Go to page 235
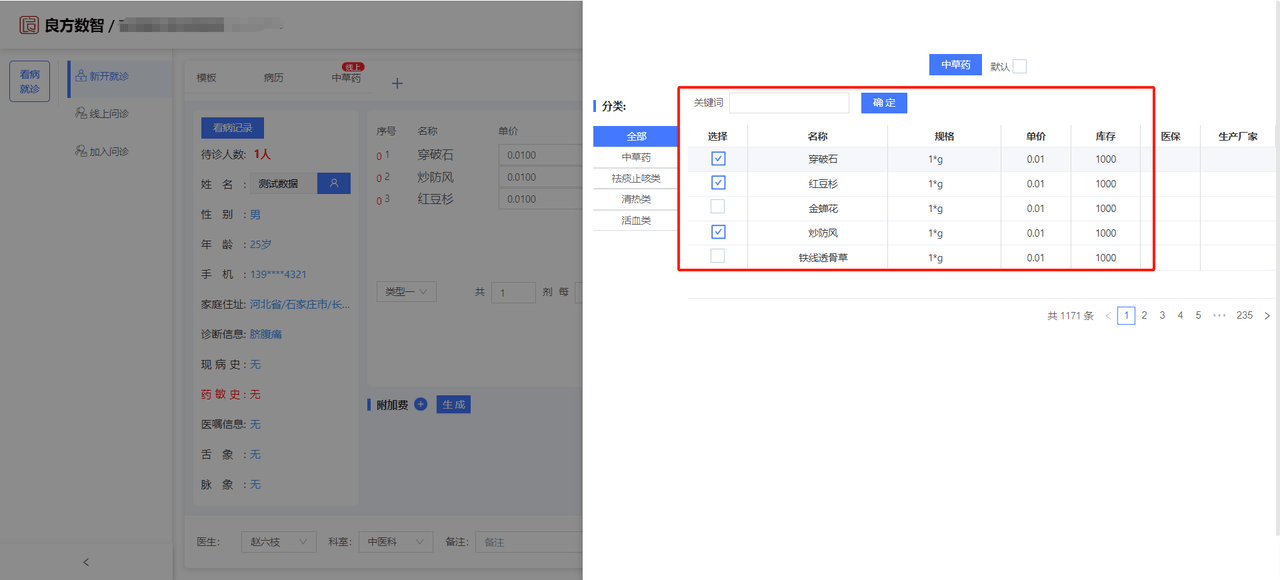Image resolution: width=1280 pixels, height=580 pixels. [1244, 316]
